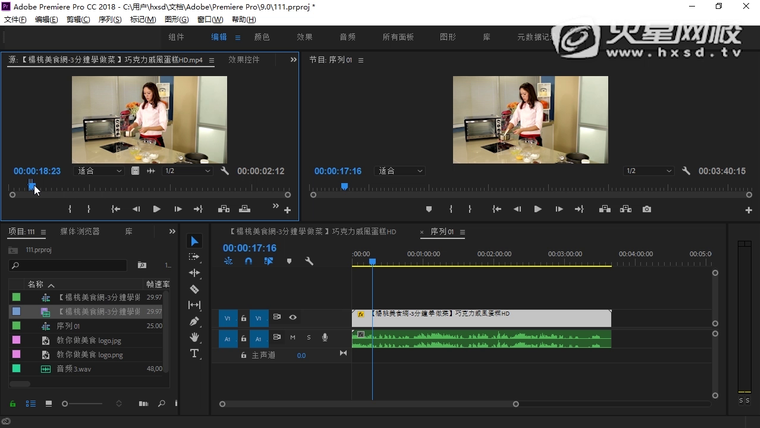Toggle the V1 track lock

243,317
